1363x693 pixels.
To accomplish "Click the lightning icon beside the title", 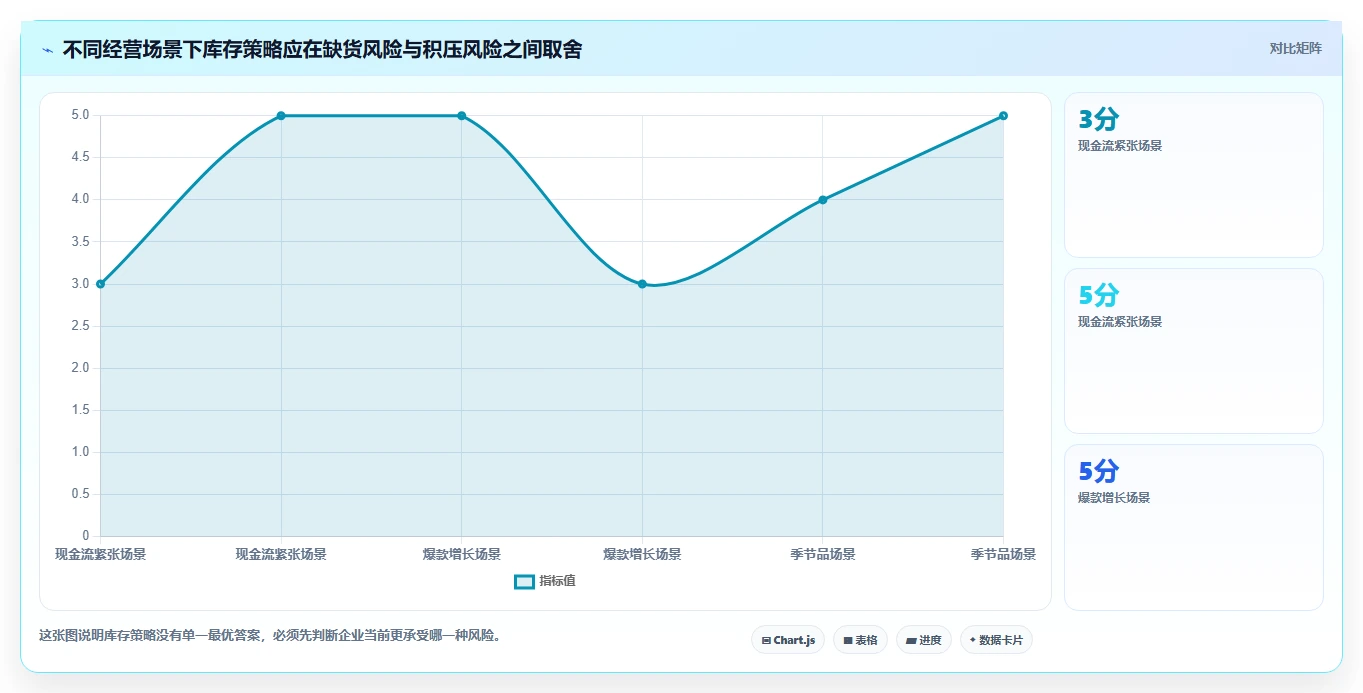I will click(47, 49).
